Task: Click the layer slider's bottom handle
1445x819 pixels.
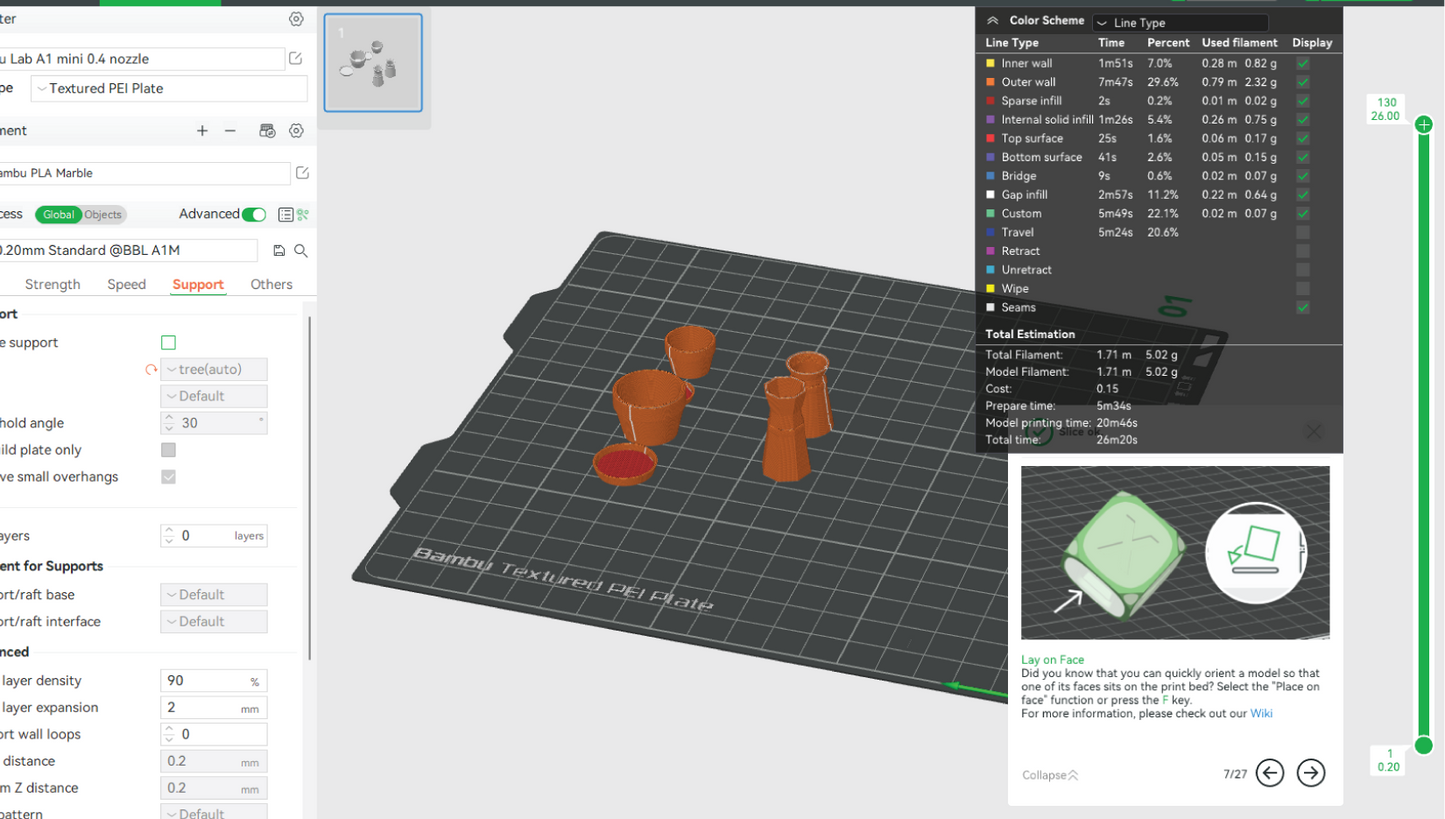Action: tap(1424, 745)
